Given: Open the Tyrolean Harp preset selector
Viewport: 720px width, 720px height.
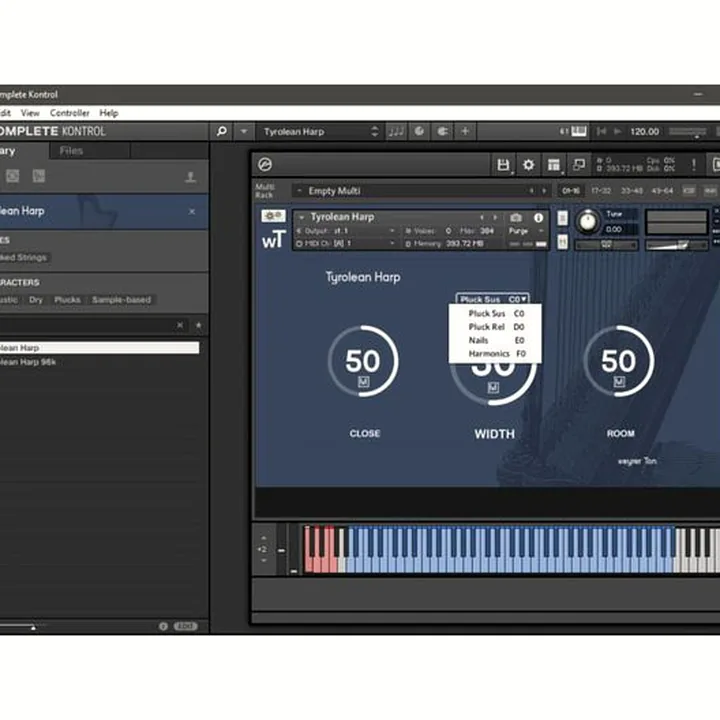Looking at the screenshot, I should 321,132.
